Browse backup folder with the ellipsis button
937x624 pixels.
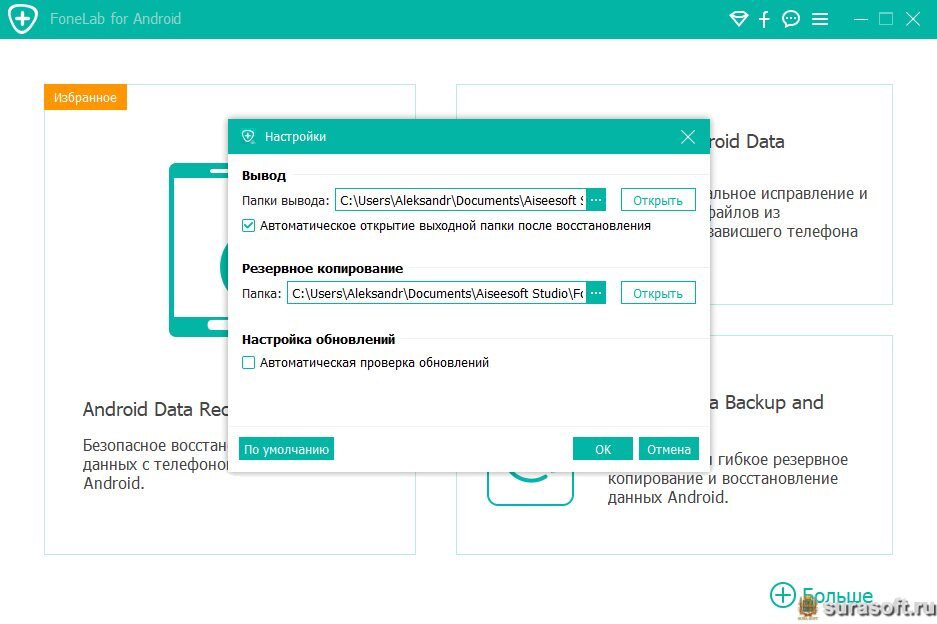(x=596, y=293)
